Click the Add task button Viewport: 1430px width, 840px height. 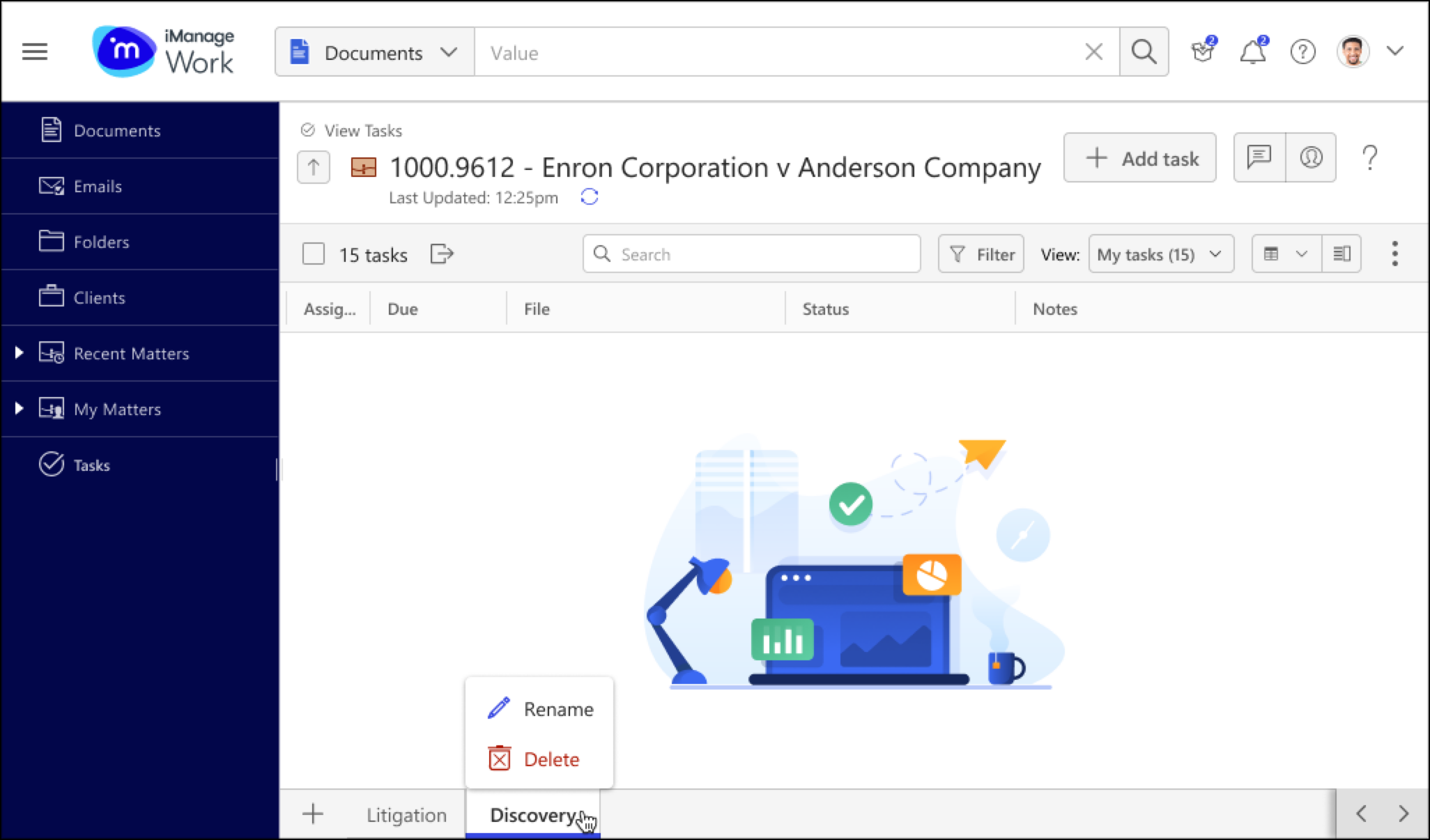point(1141,158)
